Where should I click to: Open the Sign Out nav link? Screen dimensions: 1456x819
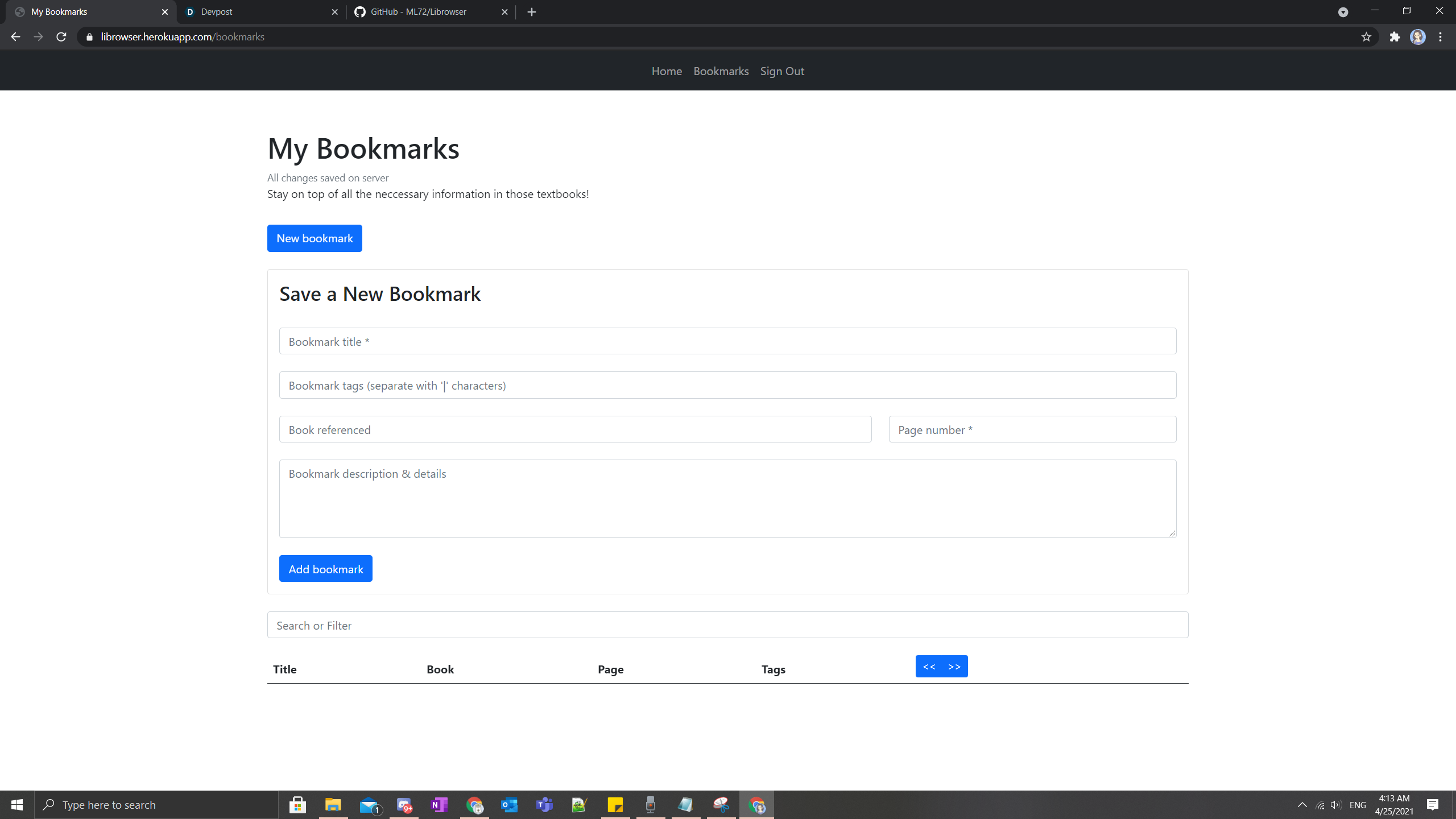click(782, 71)
